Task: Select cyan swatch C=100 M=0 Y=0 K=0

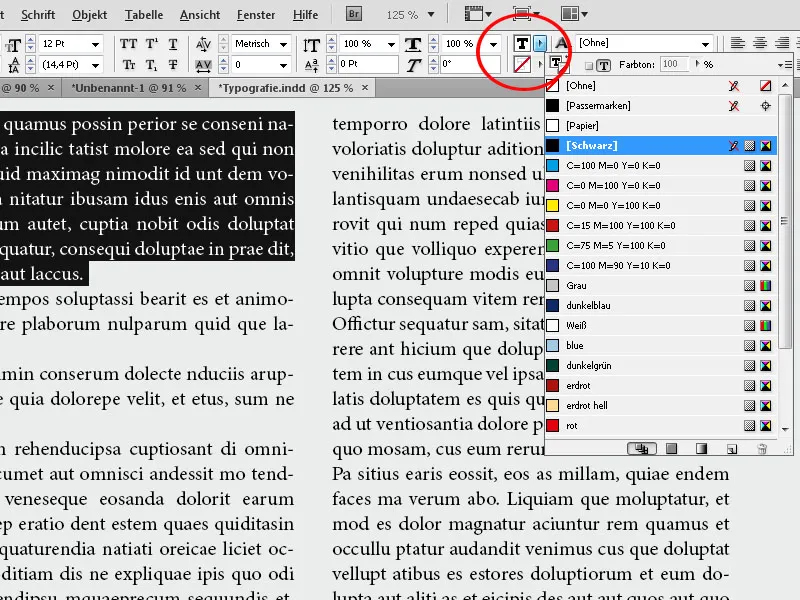Action: pyautogui.click(x=661, y=165)
